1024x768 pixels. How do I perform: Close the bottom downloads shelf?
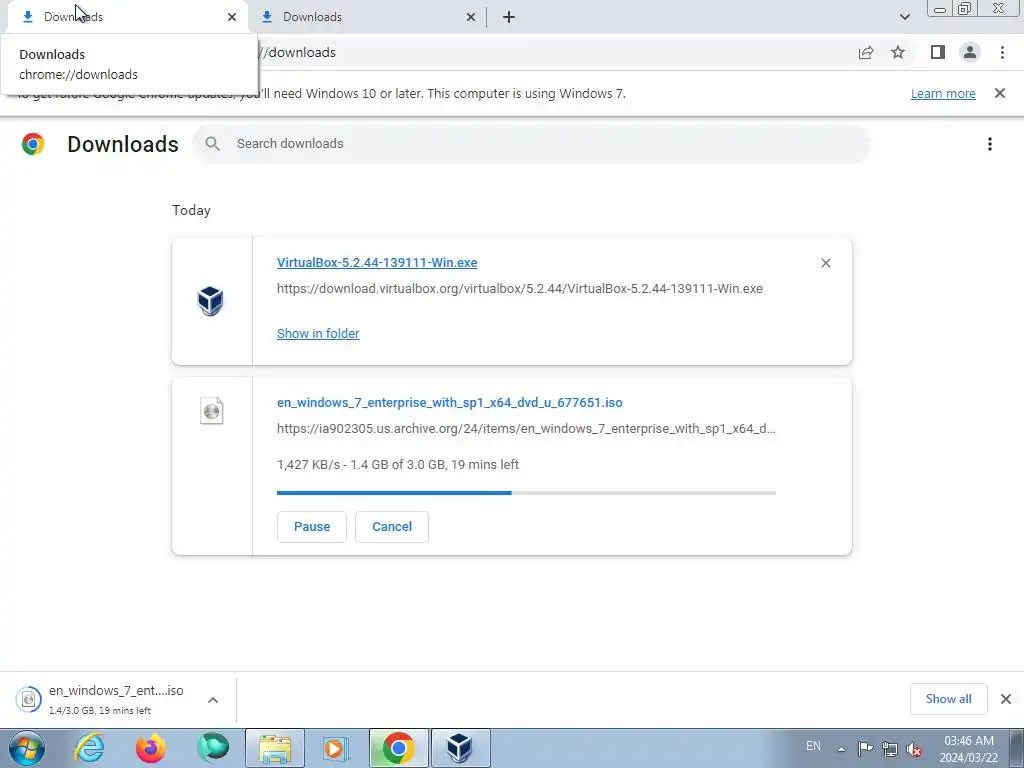(x=1006, y=699)
